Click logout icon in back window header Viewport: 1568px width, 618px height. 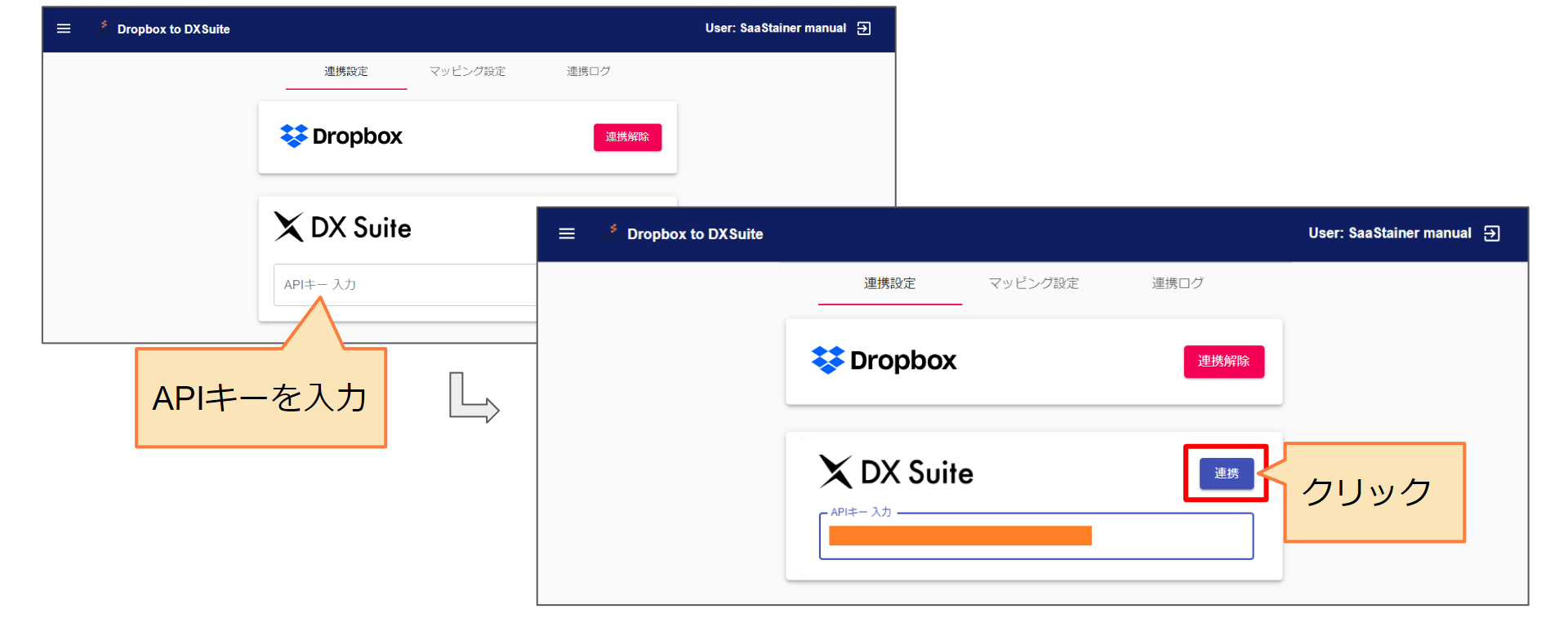coord(864,29)
